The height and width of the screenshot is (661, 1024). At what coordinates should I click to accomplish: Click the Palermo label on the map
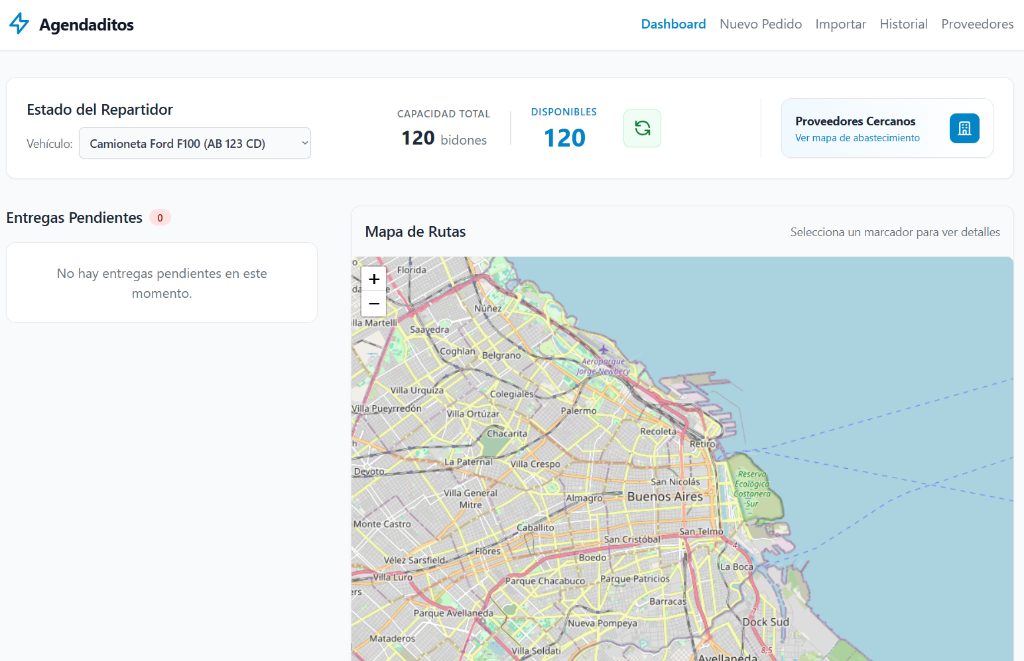pyautogui.click(x=579, y=411)
